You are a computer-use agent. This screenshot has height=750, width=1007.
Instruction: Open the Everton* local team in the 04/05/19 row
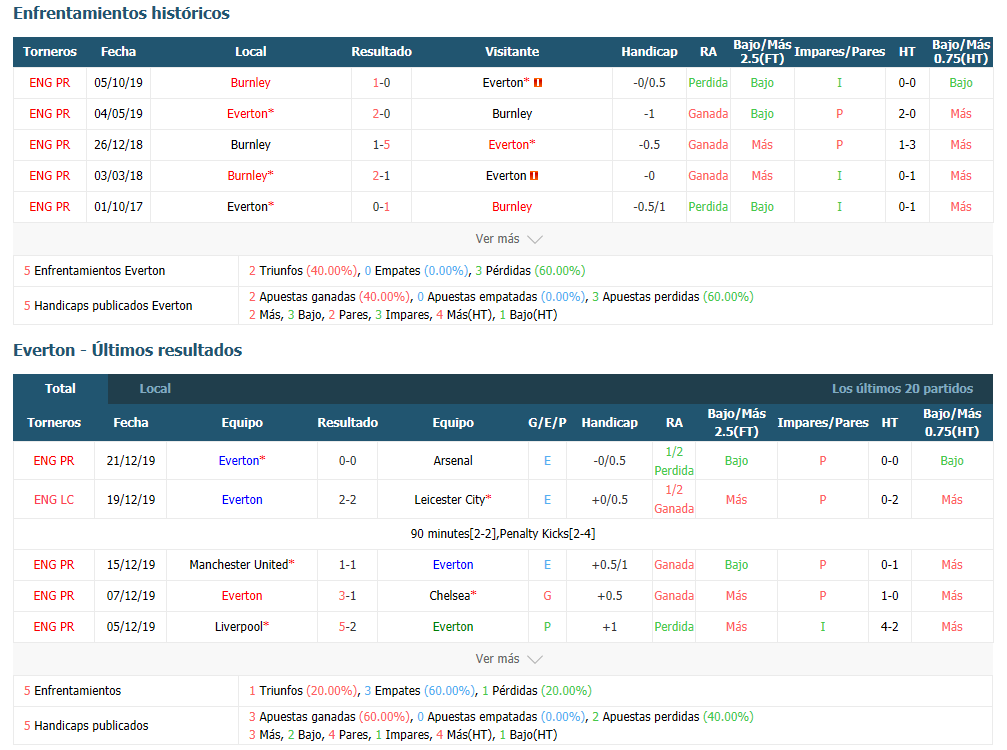[250, 114]
